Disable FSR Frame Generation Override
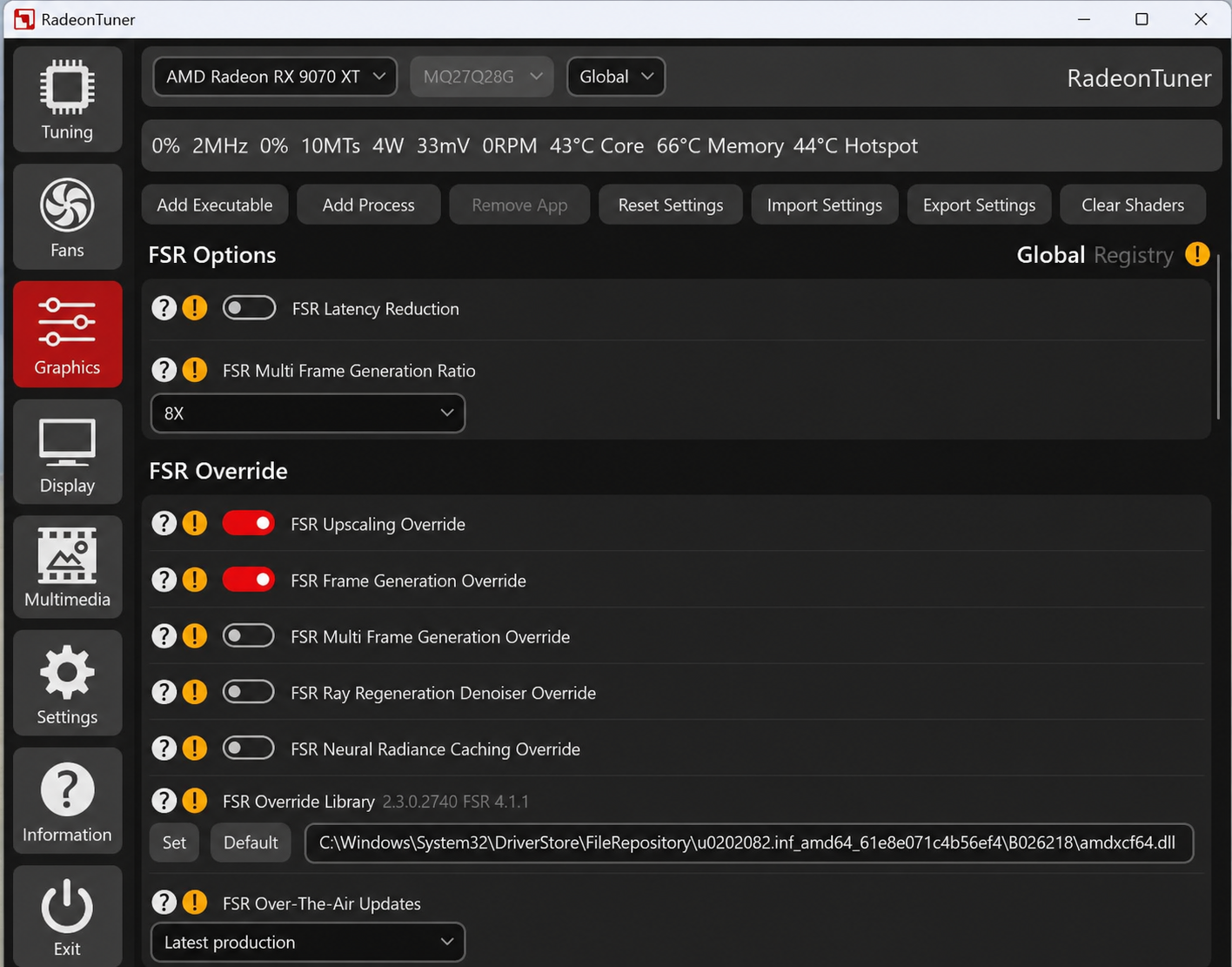 249,580
